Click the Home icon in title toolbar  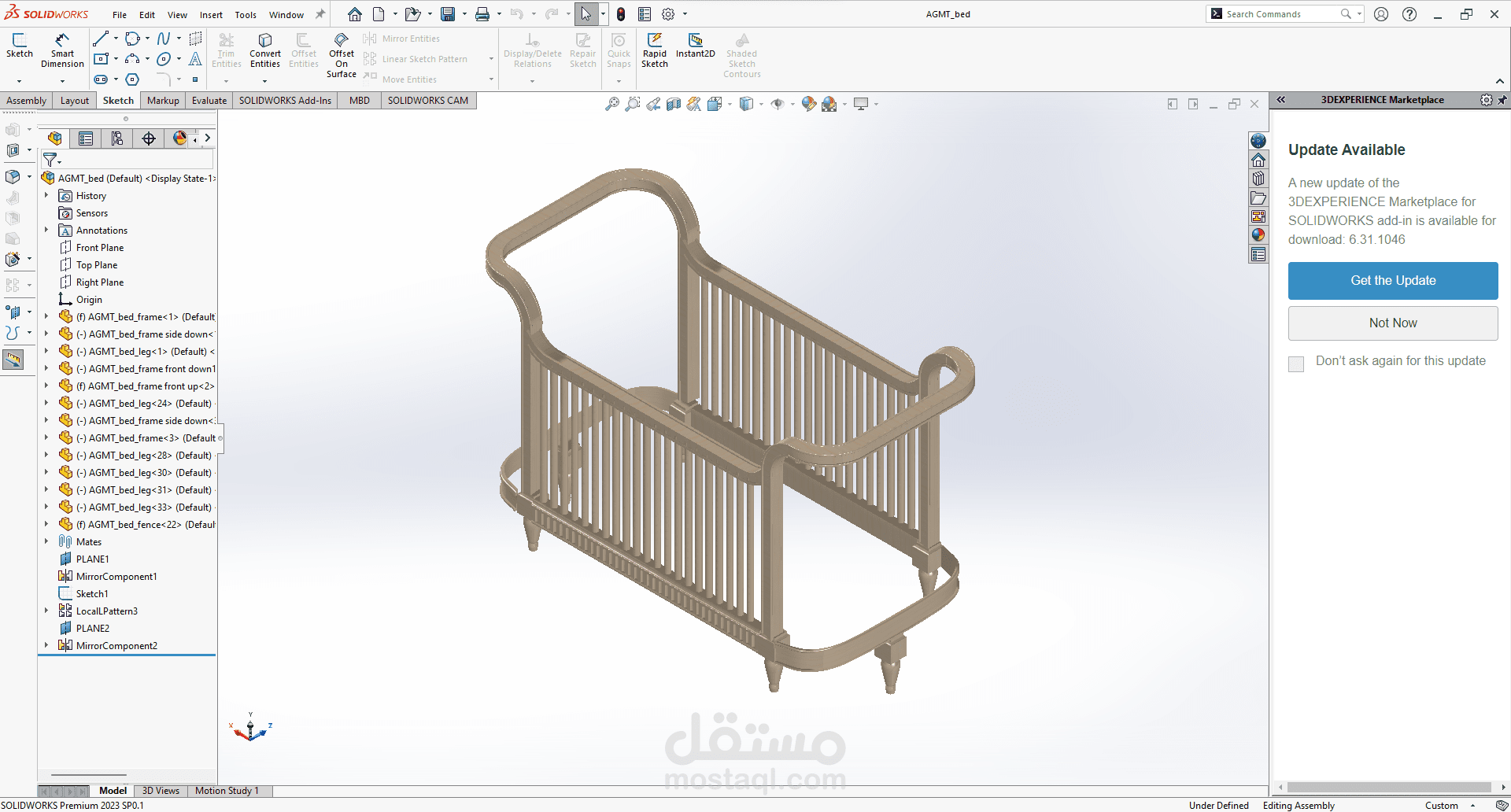pos(355,14)
